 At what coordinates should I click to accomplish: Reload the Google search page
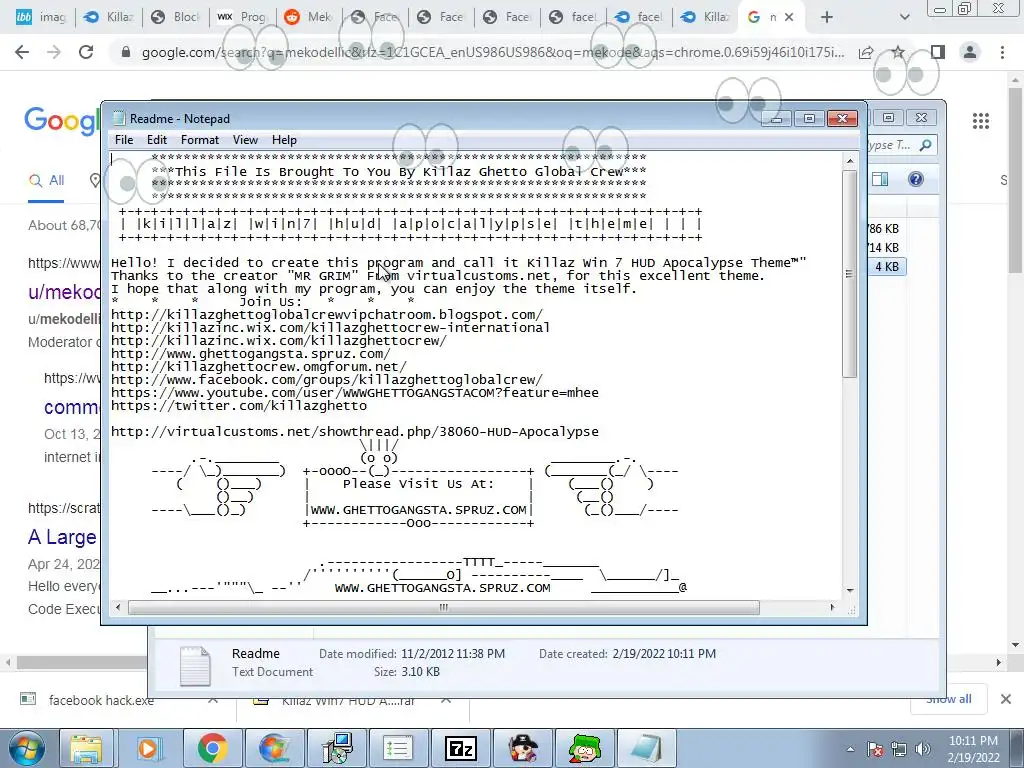86,52
